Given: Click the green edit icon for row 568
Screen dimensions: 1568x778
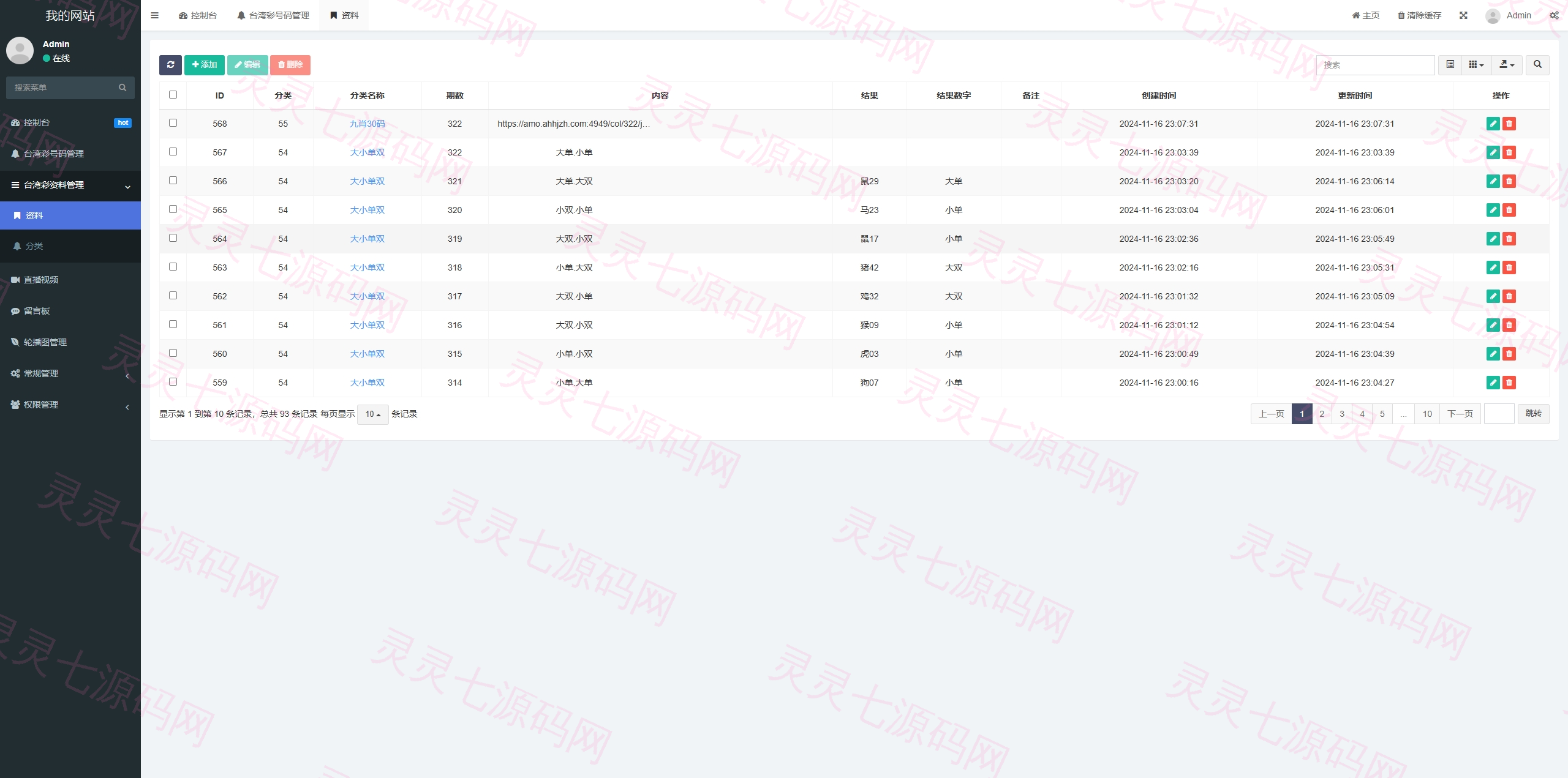Looking at the screenshot, I should (1493, 124).
